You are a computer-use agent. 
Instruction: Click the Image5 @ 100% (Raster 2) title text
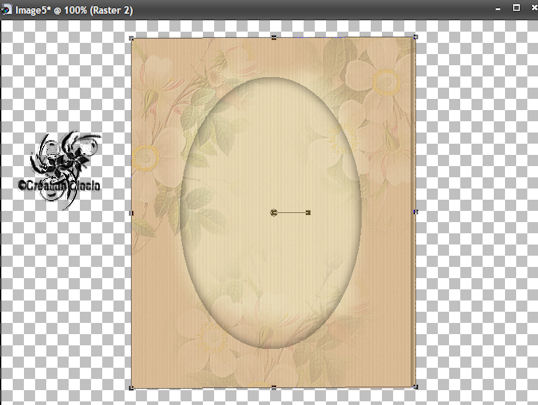tap(74, 10)
